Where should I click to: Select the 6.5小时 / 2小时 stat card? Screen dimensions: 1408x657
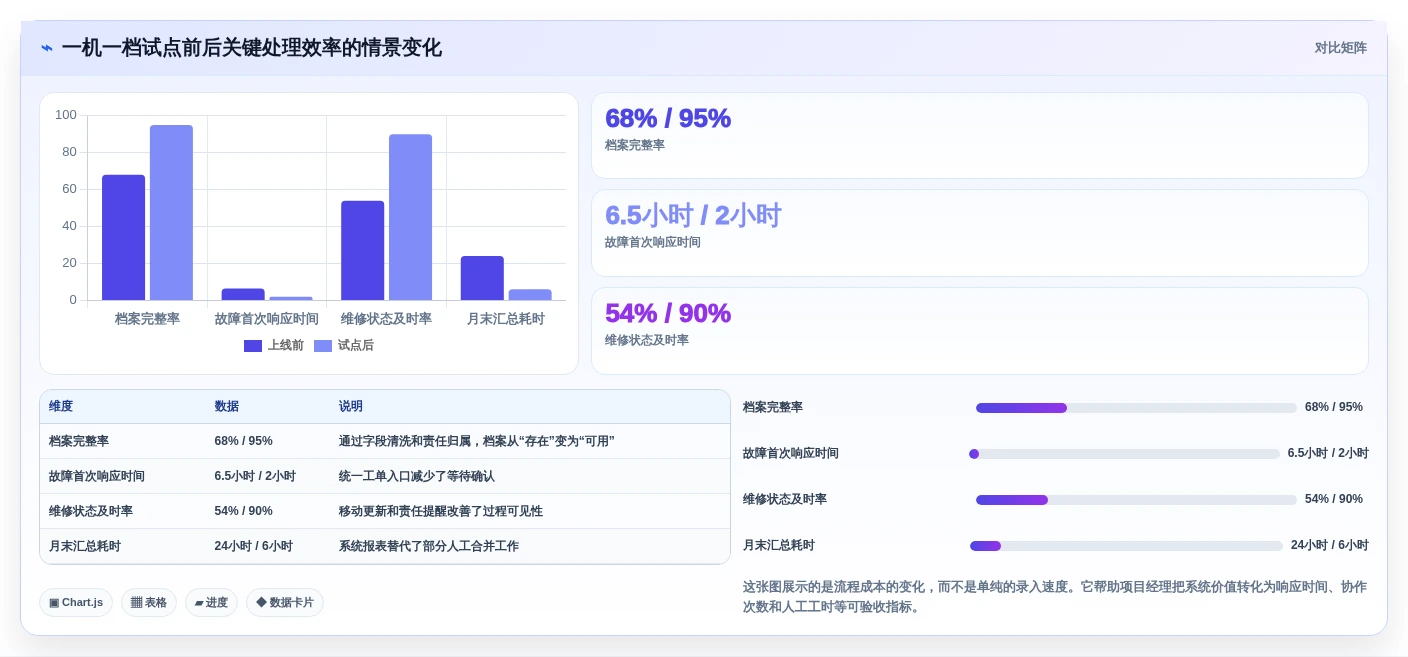[x=979, y=233]
